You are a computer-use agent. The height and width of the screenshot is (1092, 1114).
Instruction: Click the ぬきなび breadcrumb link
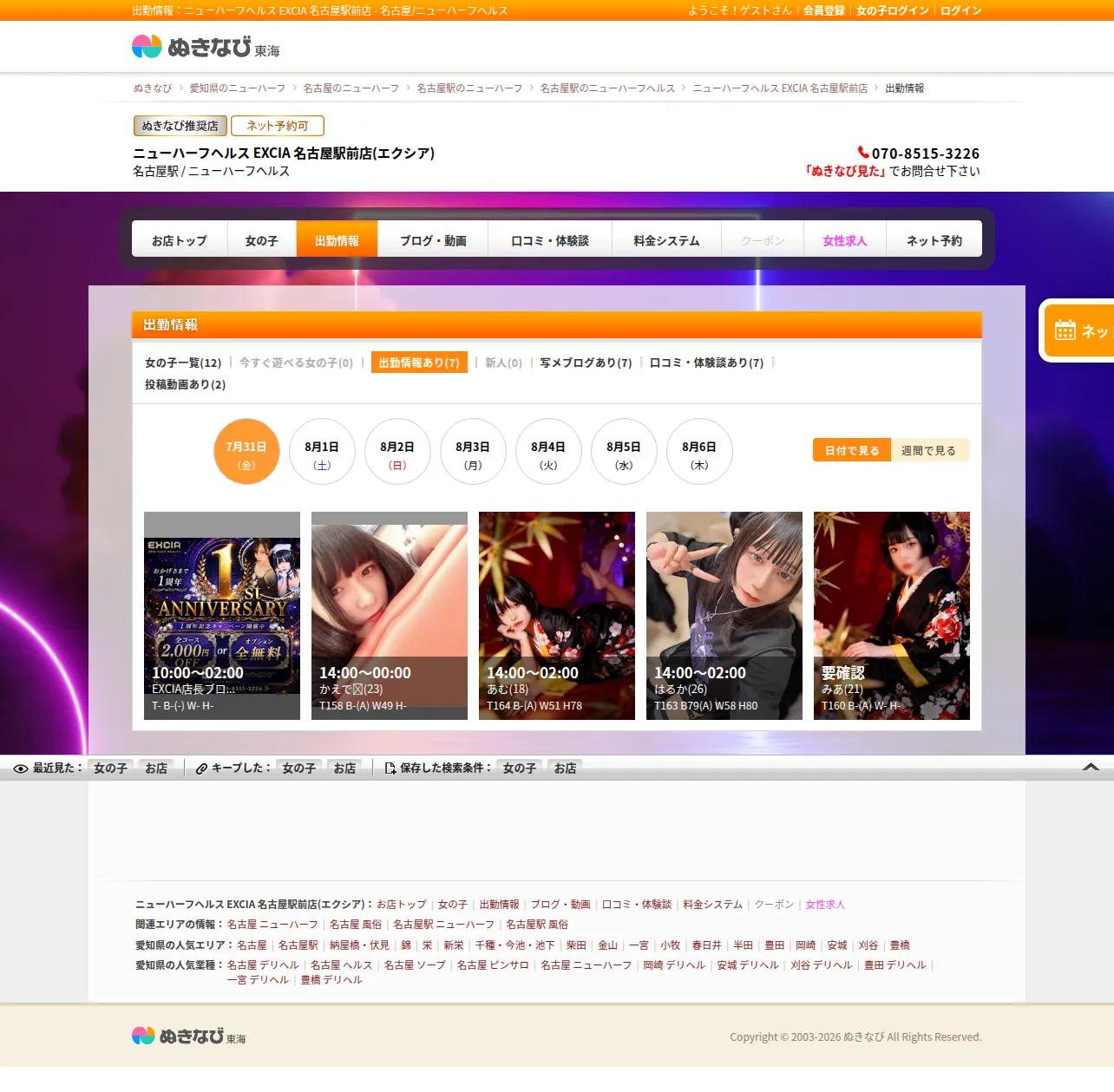point(153,88)
